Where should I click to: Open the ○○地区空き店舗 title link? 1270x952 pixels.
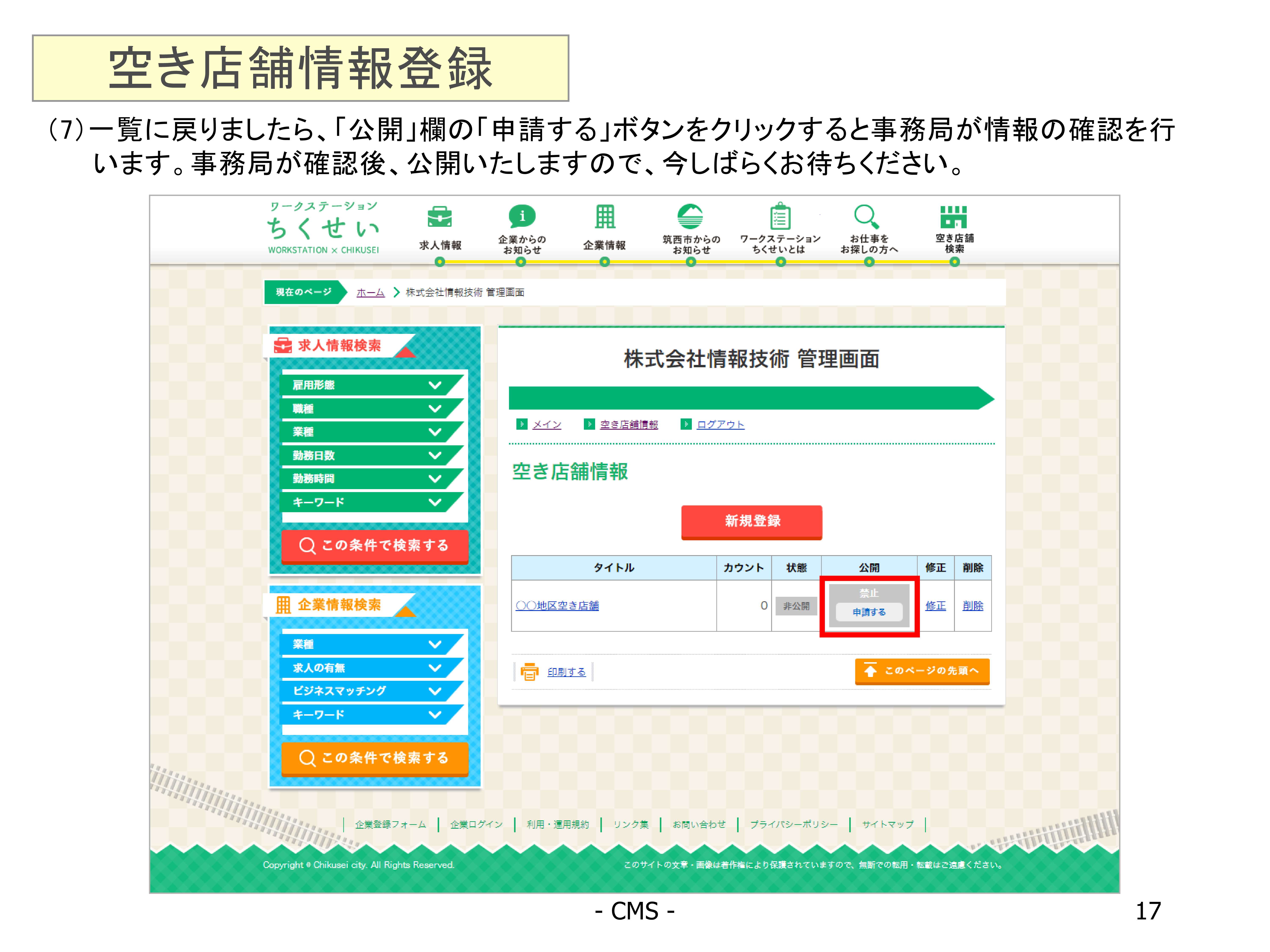[x=557, y=605]
